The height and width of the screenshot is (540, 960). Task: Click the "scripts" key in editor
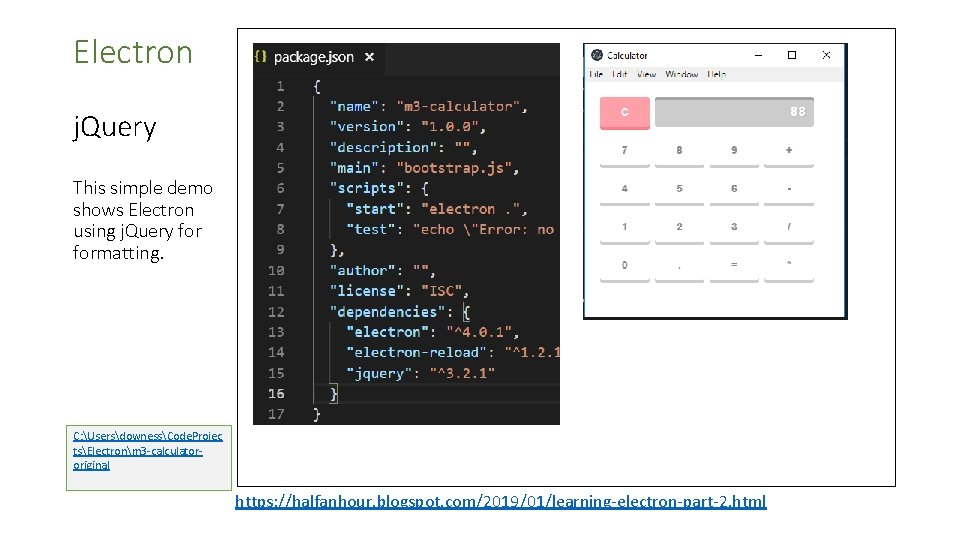coord(367,188)
